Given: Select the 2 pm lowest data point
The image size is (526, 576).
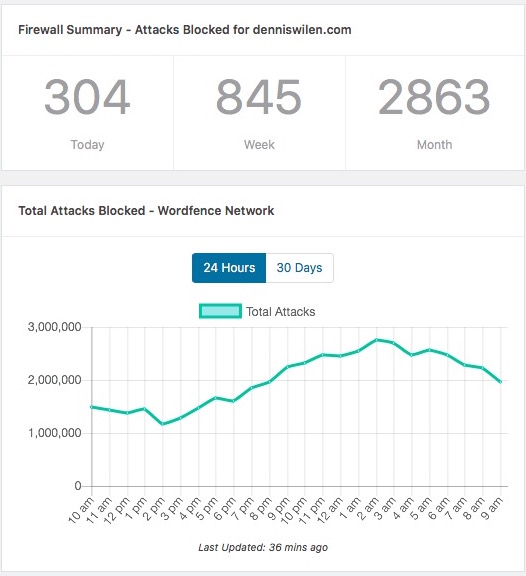Looking at the screenshot, I should pos(163,424).
